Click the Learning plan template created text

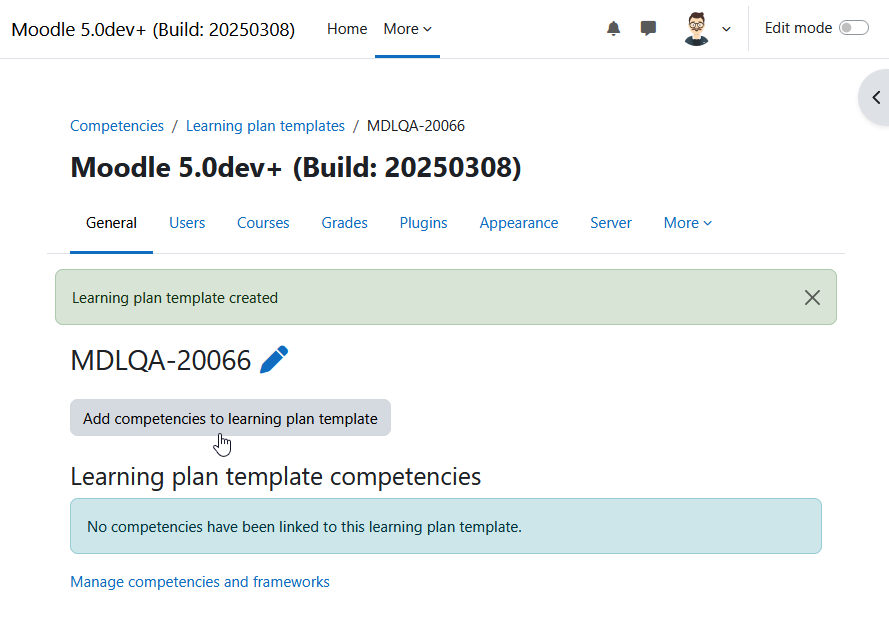[x=175, y=298]
